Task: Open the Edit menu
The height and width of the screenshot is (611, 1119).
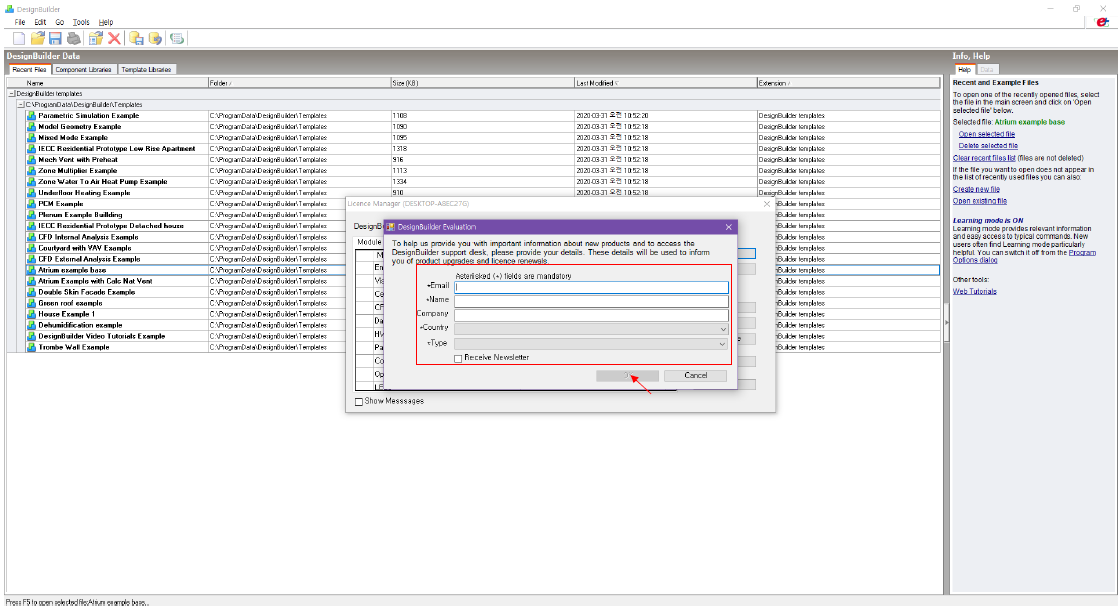Action: (x=40, y=22)
